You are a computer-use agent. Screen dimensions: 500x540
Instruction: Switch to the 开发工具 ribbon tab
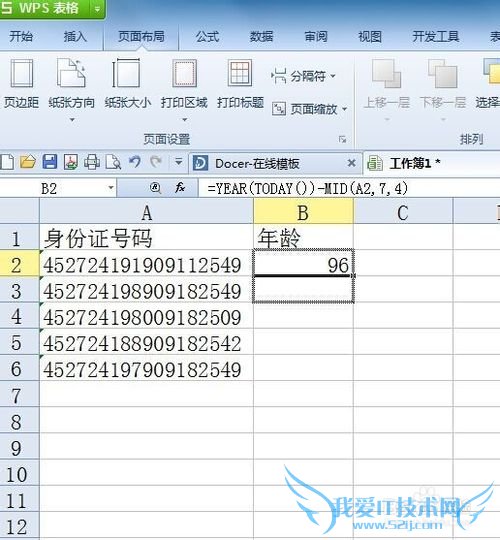[x=436, y=36]
